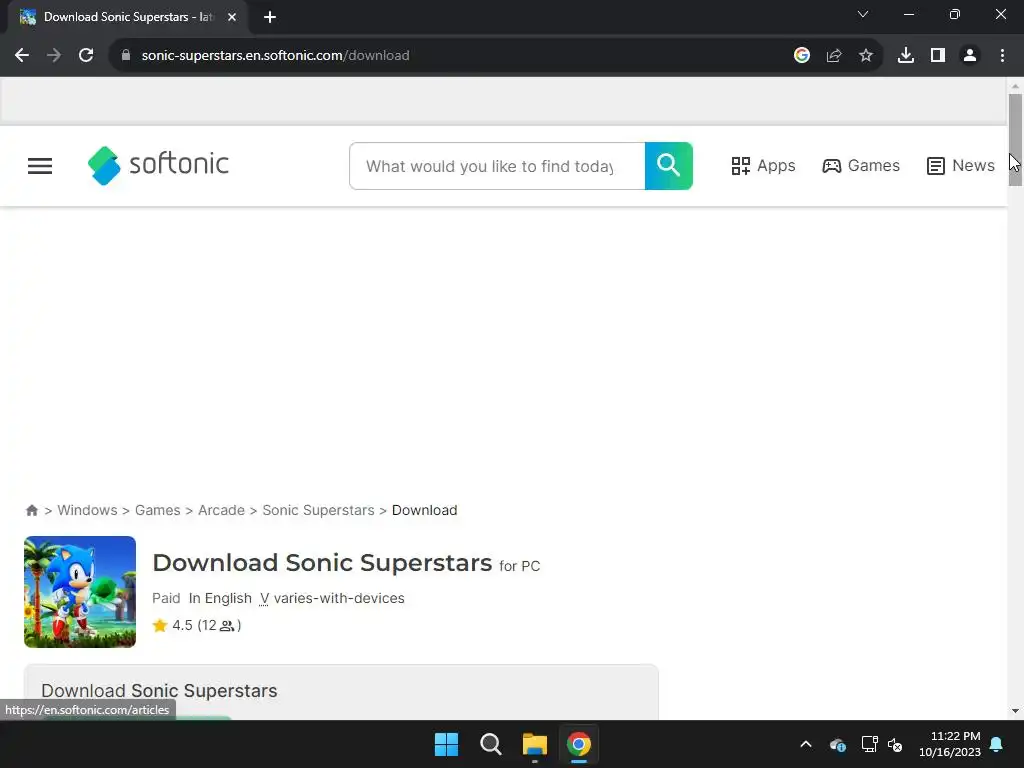Close the Download Sonic Superstars tab
Screen dimensions: 1024x768
[232, 17]
